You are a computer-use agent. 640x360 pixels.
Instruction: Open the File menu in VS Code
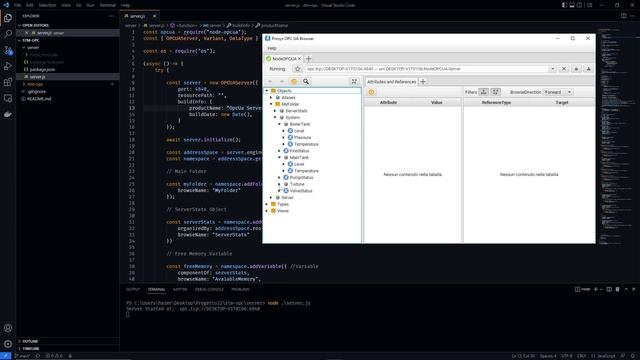point(18,5)
